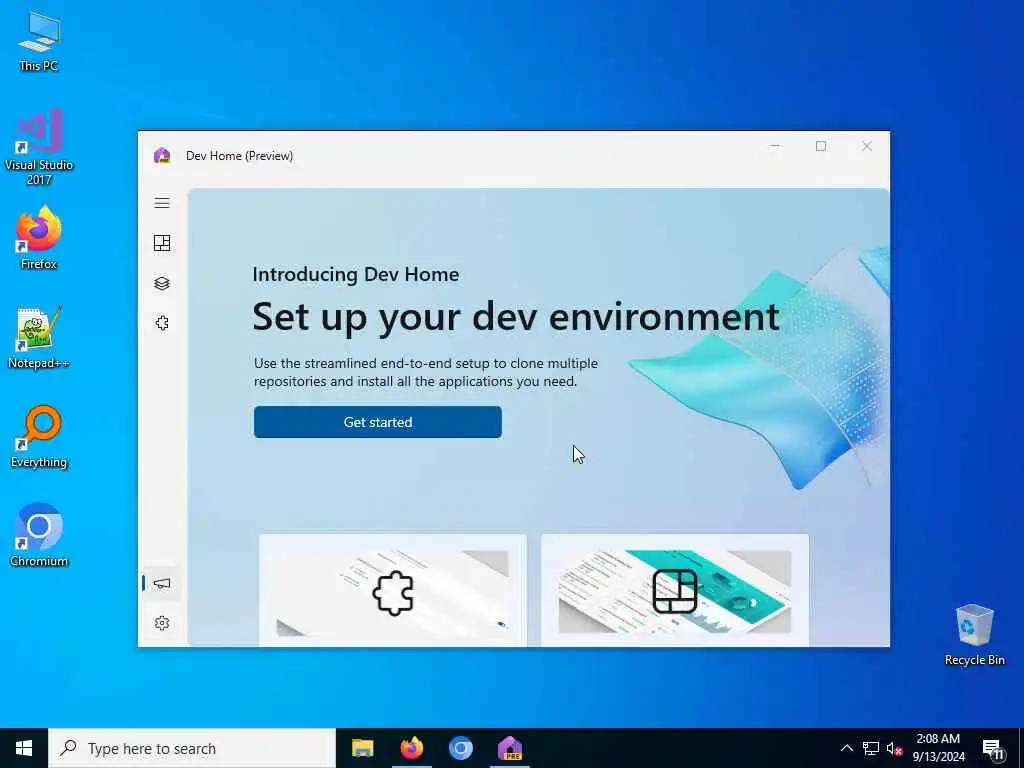This screenshot has width=1024, height=768.
Task: Select the Notepad++ desktop shortcut
Action: [39, 338]
